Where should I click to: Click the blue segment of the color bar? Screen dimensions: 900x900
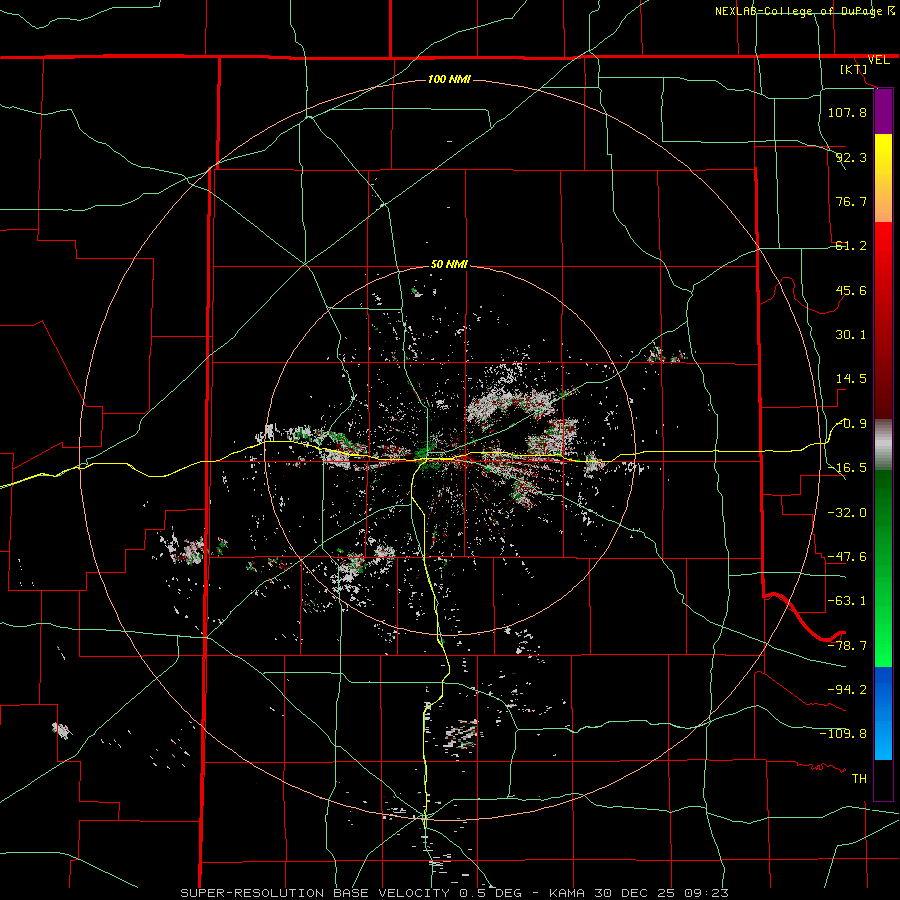[x=883, y=713]
